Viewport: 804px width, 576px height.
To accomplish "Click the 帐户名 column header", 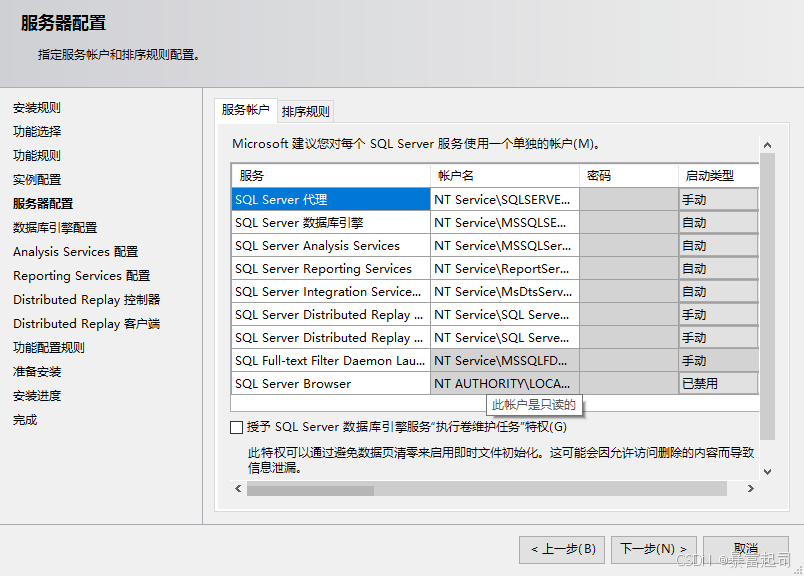I will pyautogui.click(x=504, y=175).
